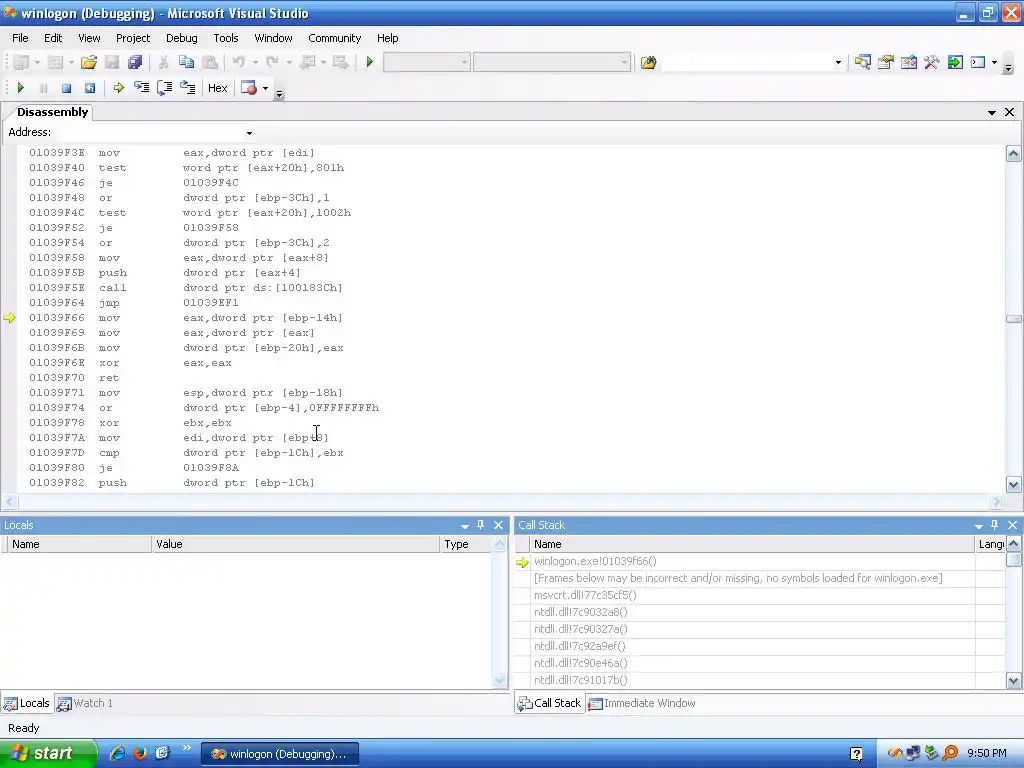Expand the Address combo box dropdown
The width and height of the screenshot is (1024, 768).
tap(249, 133)
